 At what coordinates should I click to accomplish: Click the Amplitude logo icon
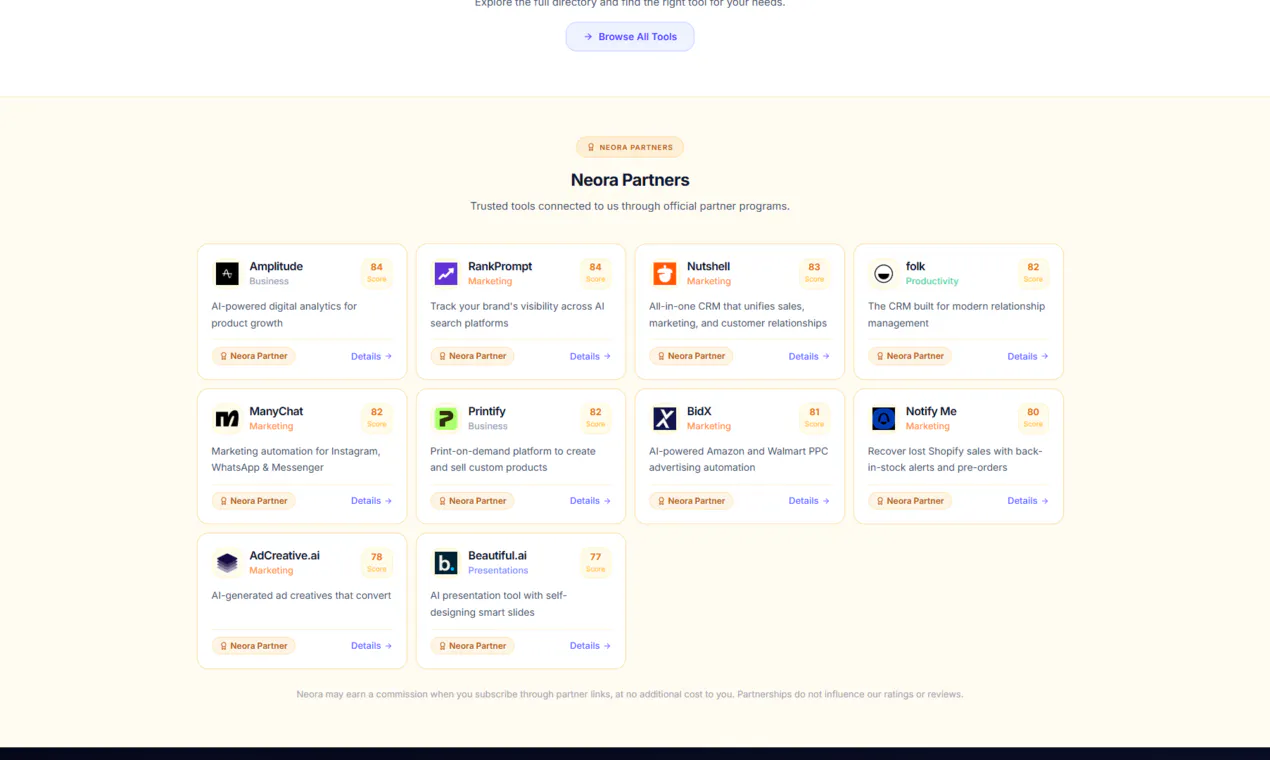227,273
